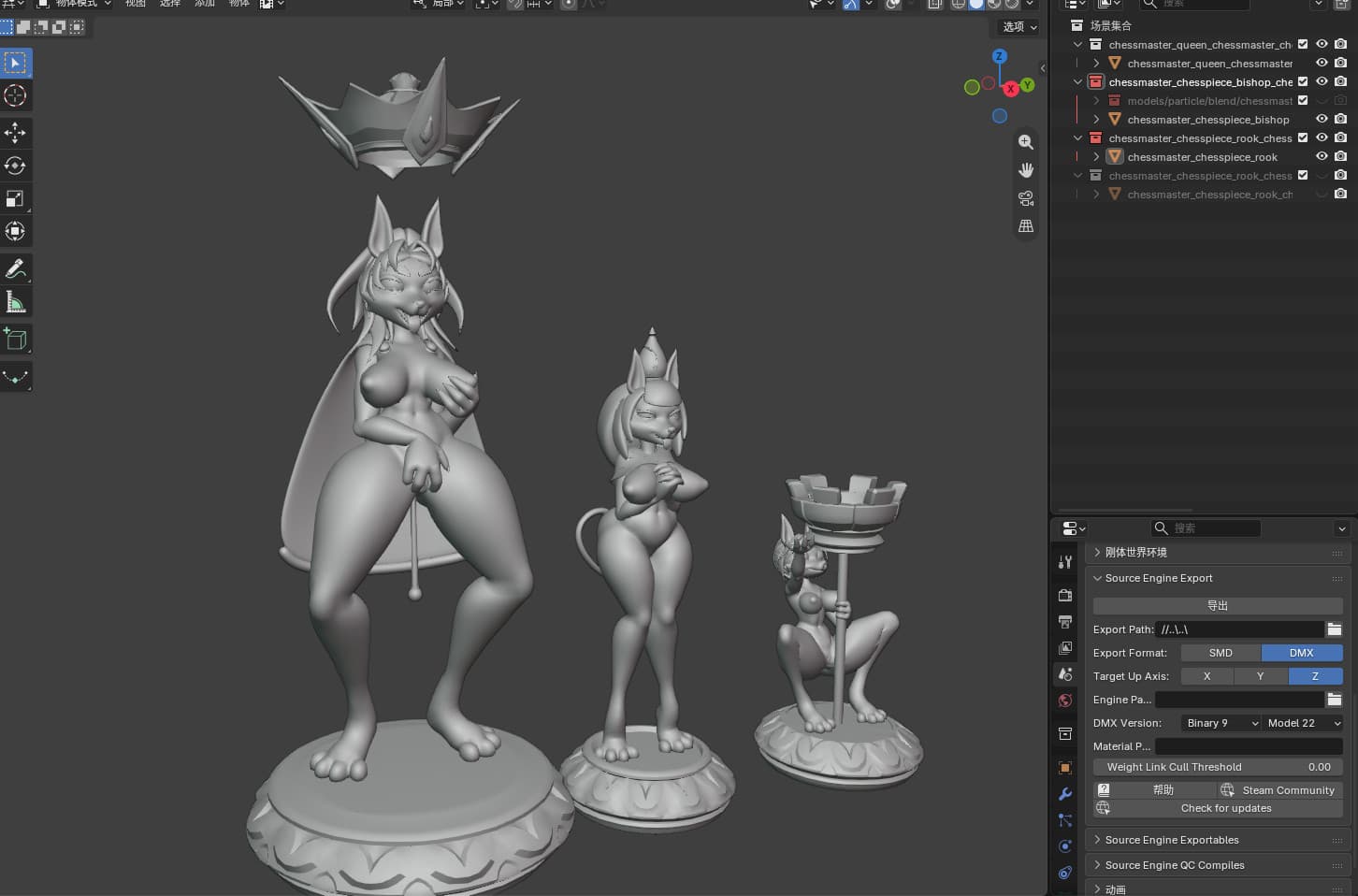Open the World properties globe tab
Viewport: 1358px width, 896px height.
1064,701
